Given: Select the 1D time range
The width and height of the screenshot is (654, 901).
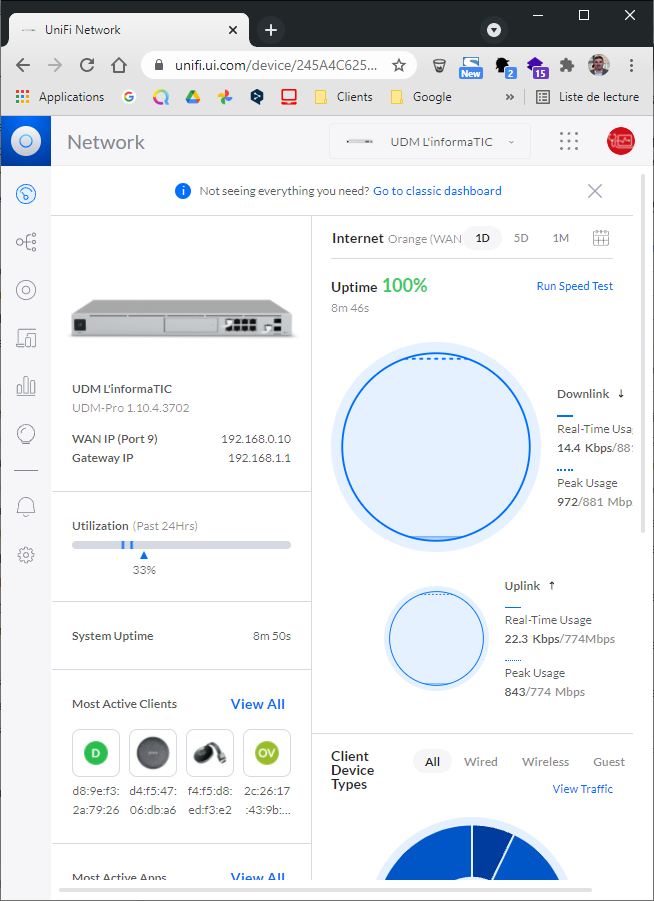Looking at the screenshot, I should click(482, 238).
